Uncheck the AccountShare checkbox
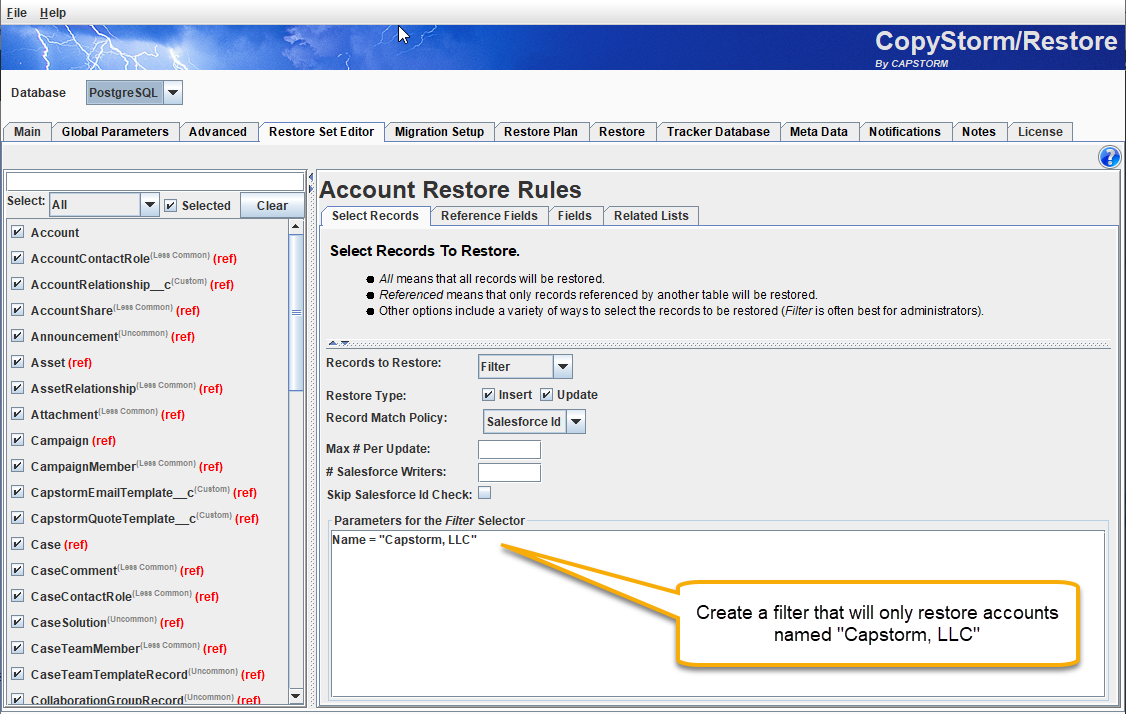Viewport: 1126px width, 714px height. pos(18,310)
